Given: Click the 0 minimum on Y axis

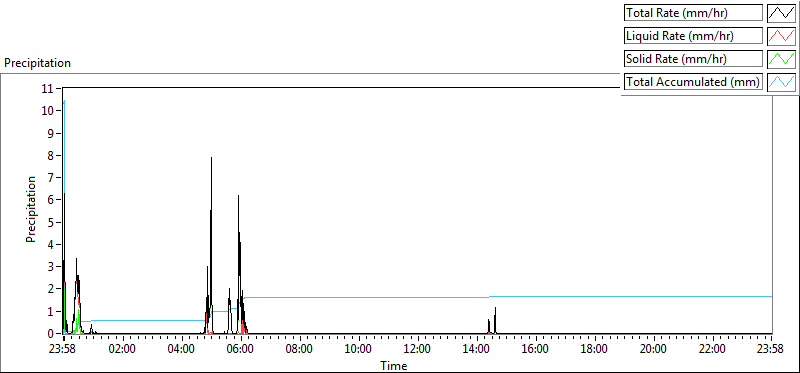Looking at the screenshot, I should click(x=51, y=334).
